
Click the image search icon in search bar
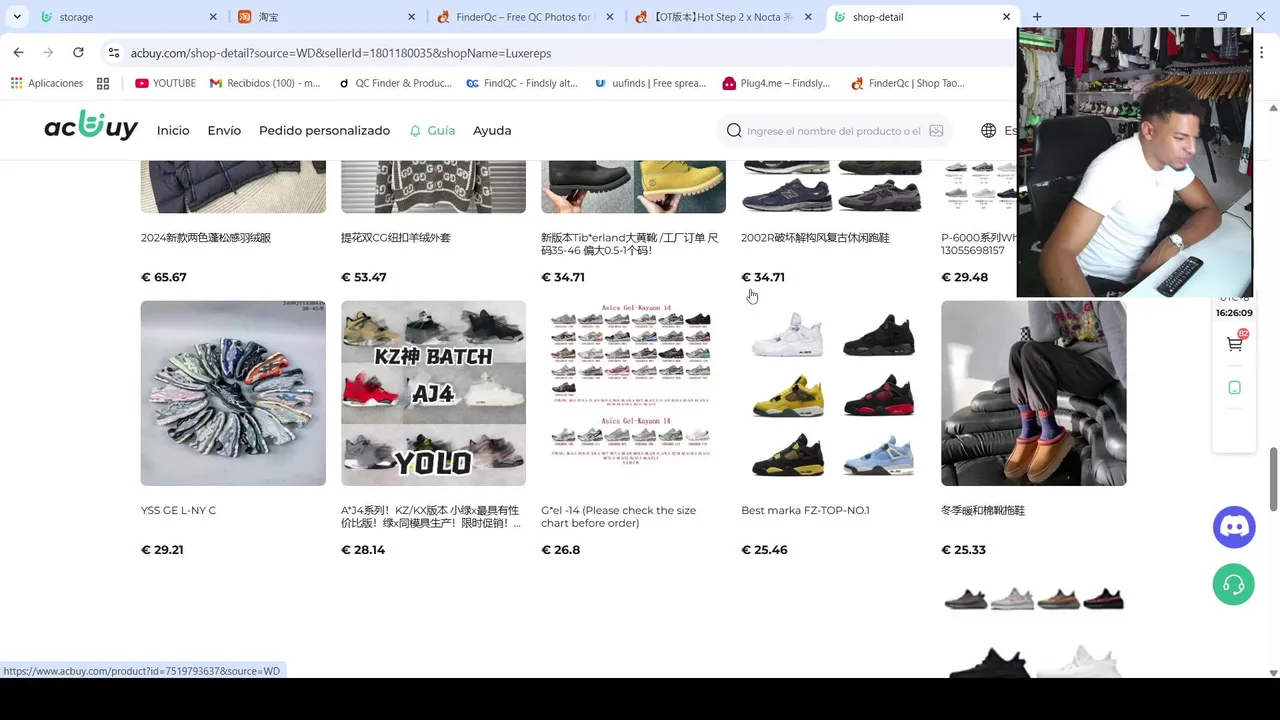[936, 130]
